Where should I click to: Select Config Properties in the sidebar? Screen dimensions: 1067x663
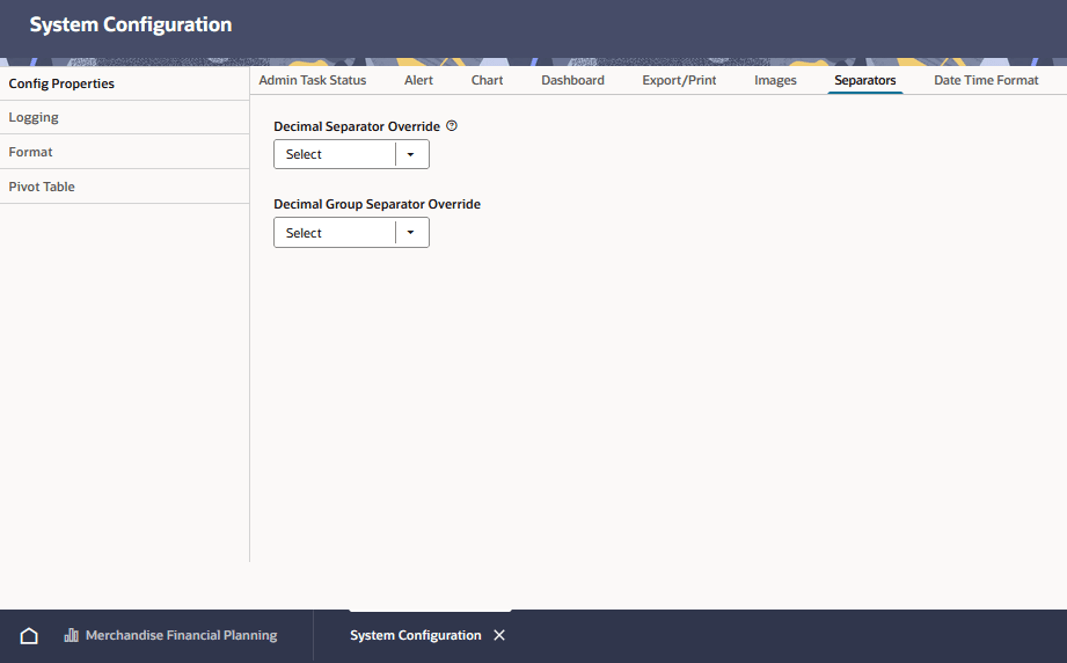tap(125, 84)
